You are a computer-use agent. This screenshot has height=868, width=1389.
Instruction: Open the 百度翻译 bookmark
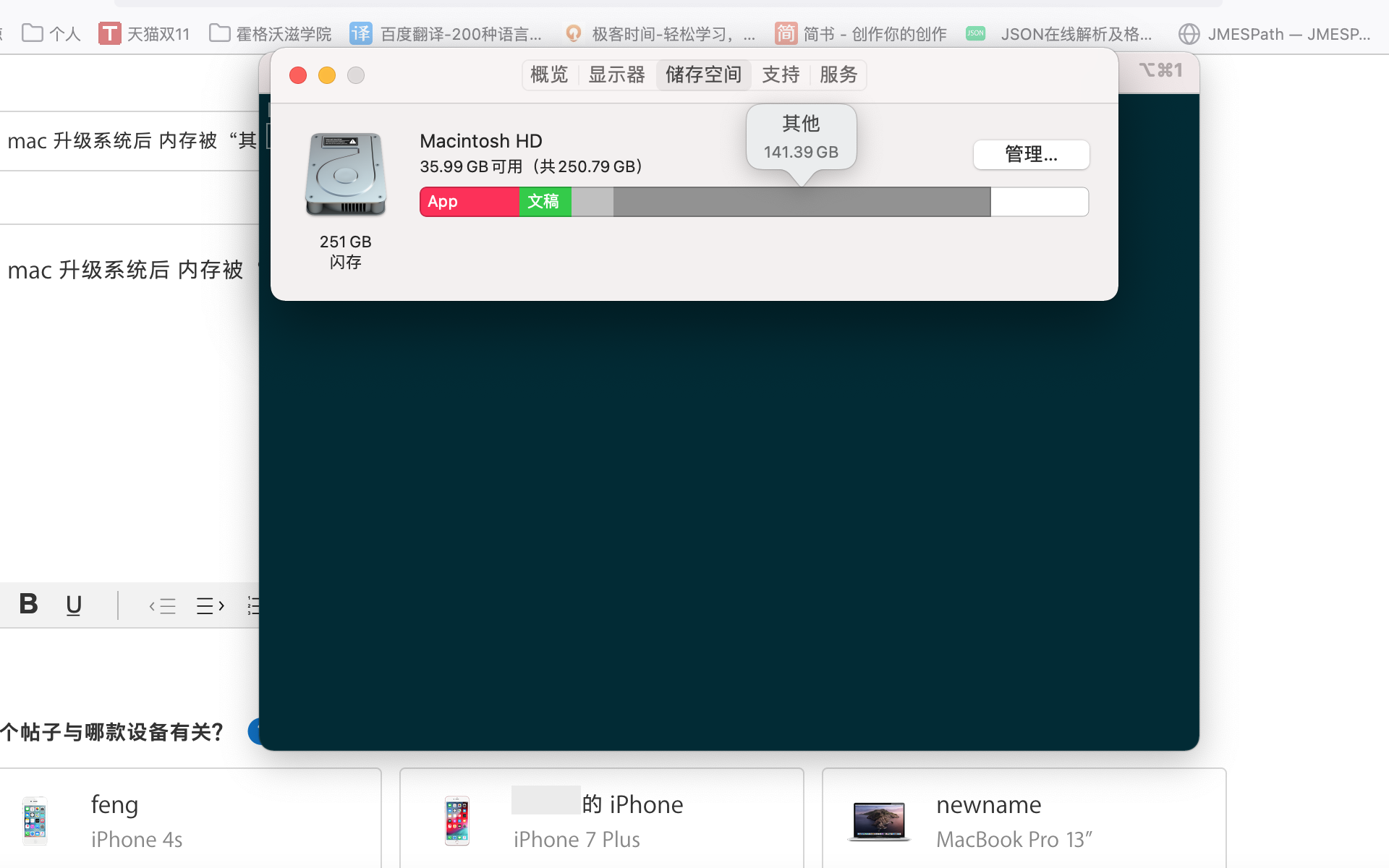click(x=446, y=34)
